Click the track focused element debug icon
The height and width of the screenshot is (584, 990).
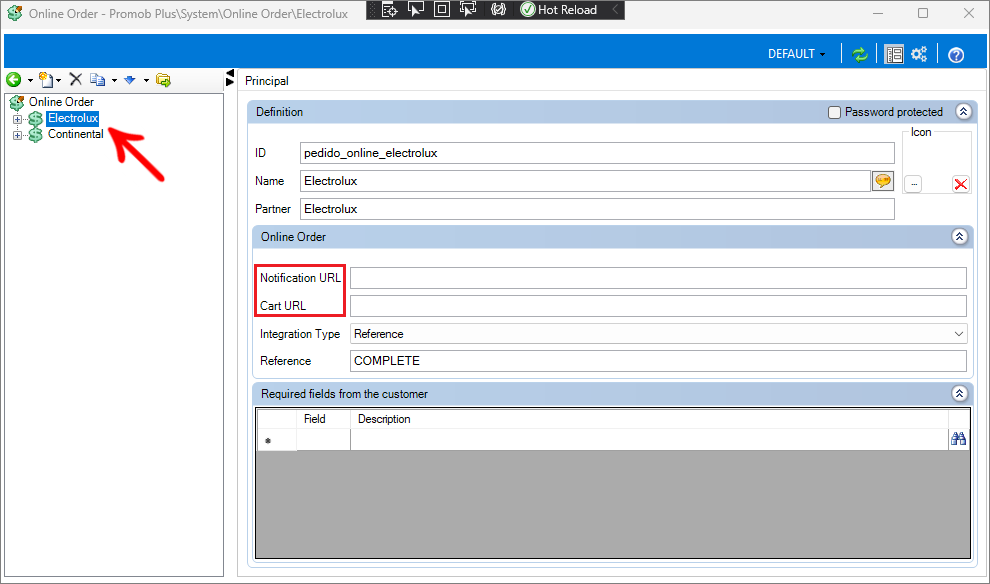[468, 9]
